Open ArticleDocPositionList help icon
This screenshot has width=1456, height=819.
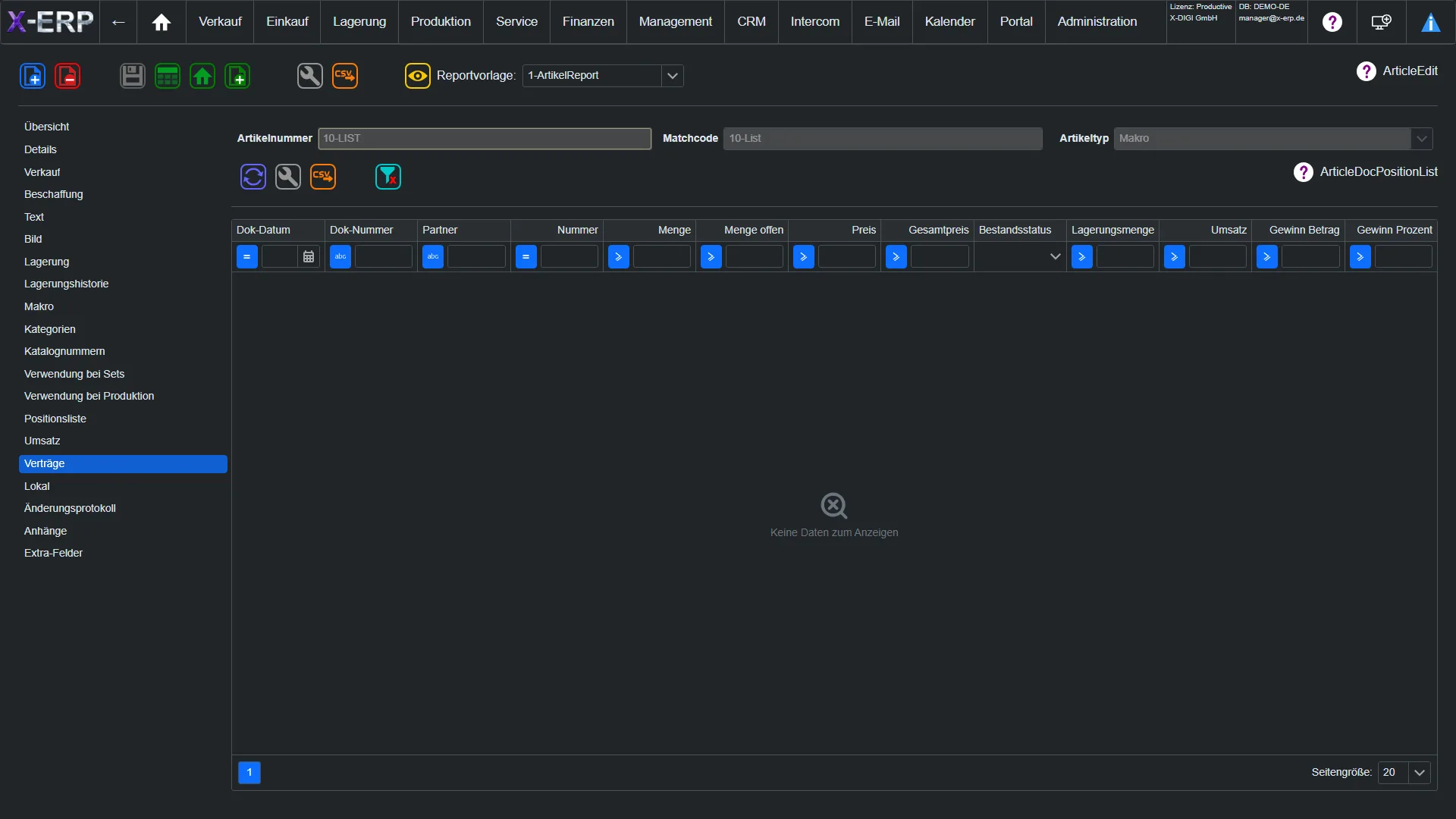tap(1304, 172)
